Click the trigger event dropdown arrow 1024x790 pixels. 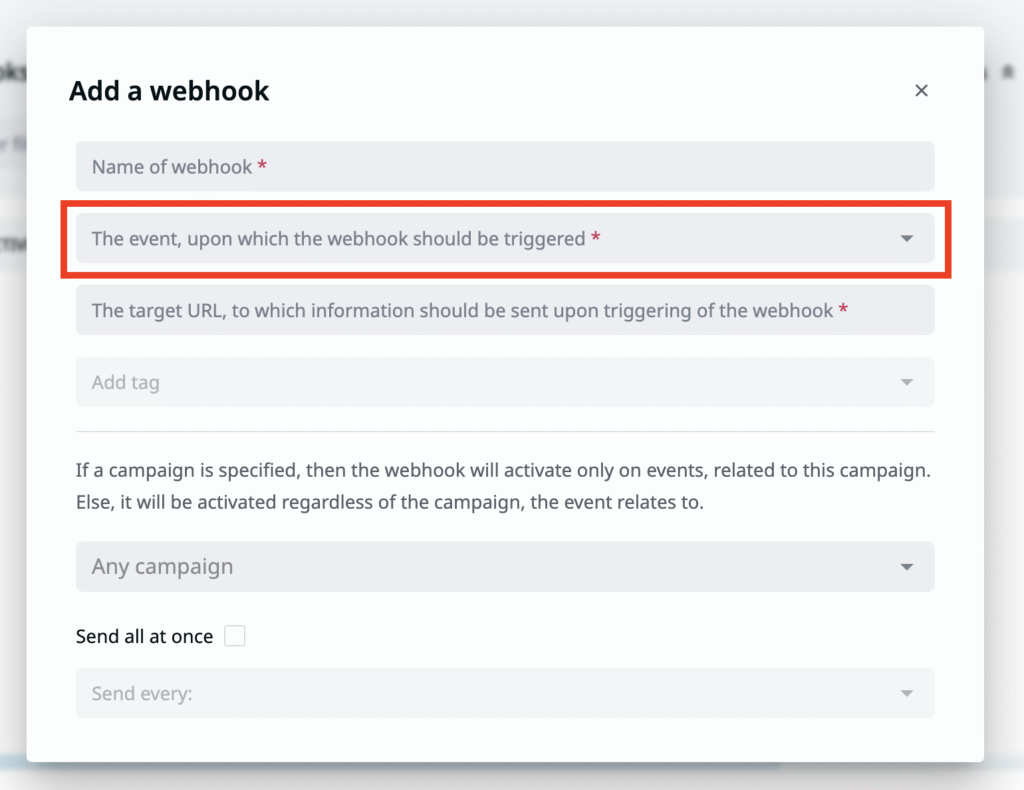tap(906, 239)
